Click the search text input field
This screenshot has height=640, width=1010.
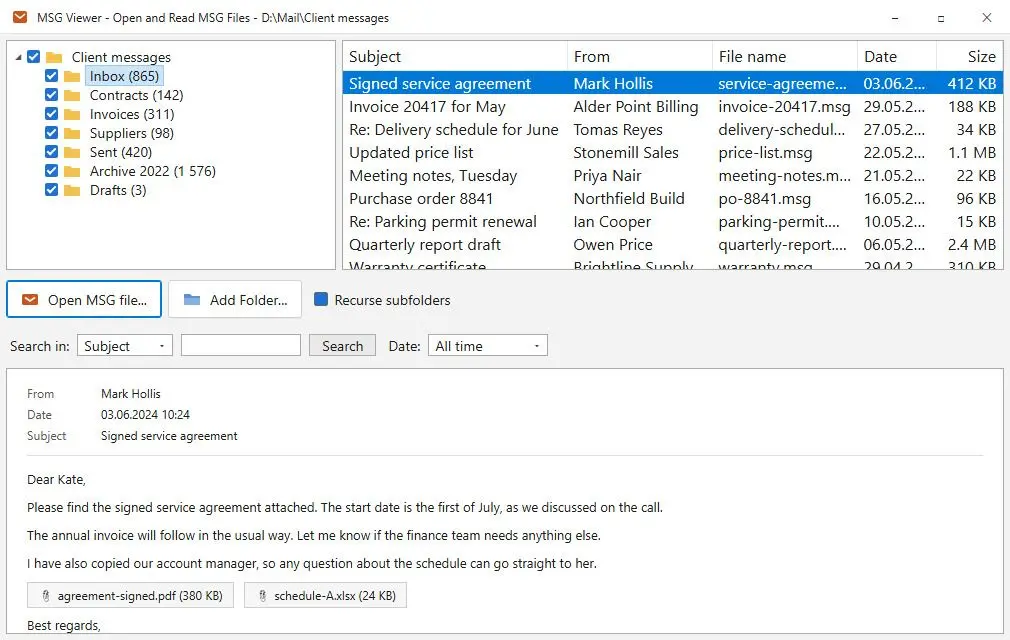(x=241, y=345)
